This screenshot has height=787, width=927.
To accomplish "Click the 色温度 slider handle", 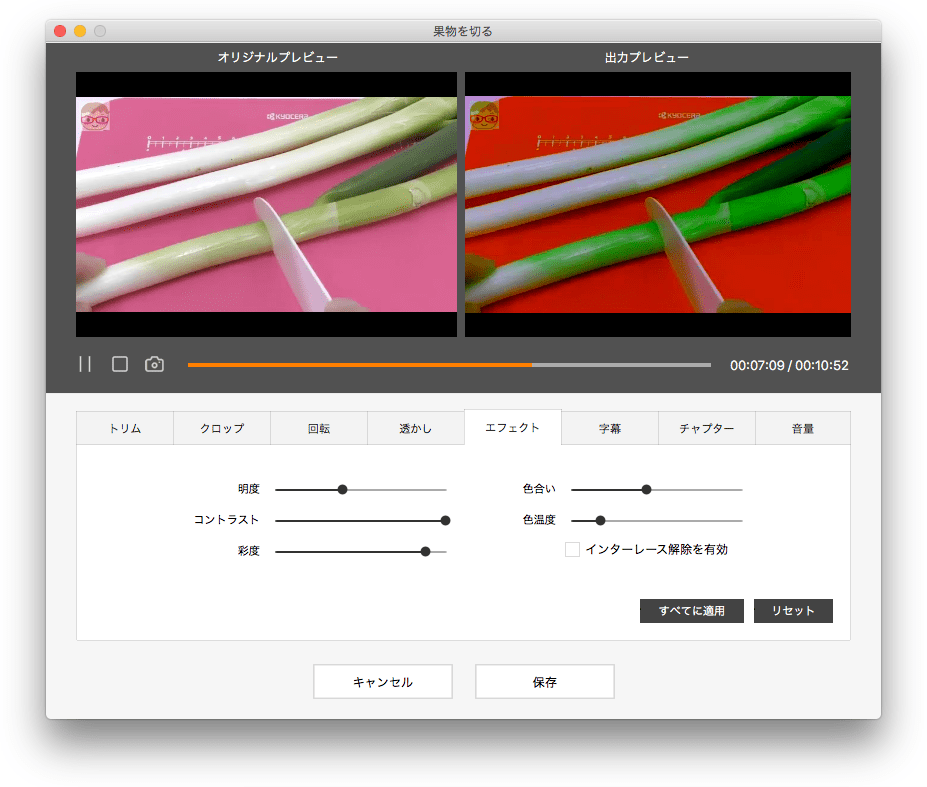I will (600, 520).
